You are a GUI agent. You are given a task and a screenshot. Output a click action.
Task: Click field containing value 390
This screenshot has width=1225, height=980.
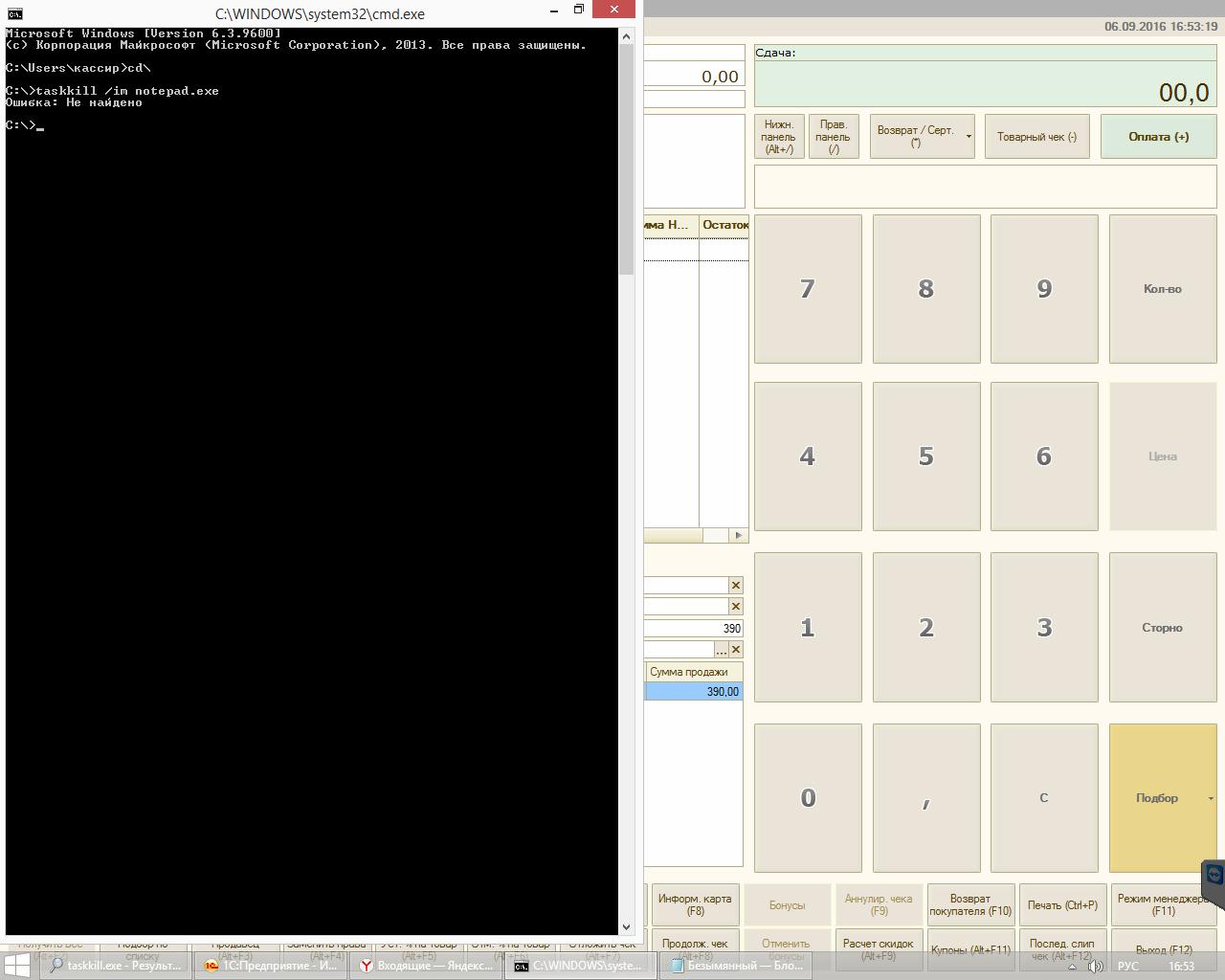pyautogui.click(x=694, y=628)
